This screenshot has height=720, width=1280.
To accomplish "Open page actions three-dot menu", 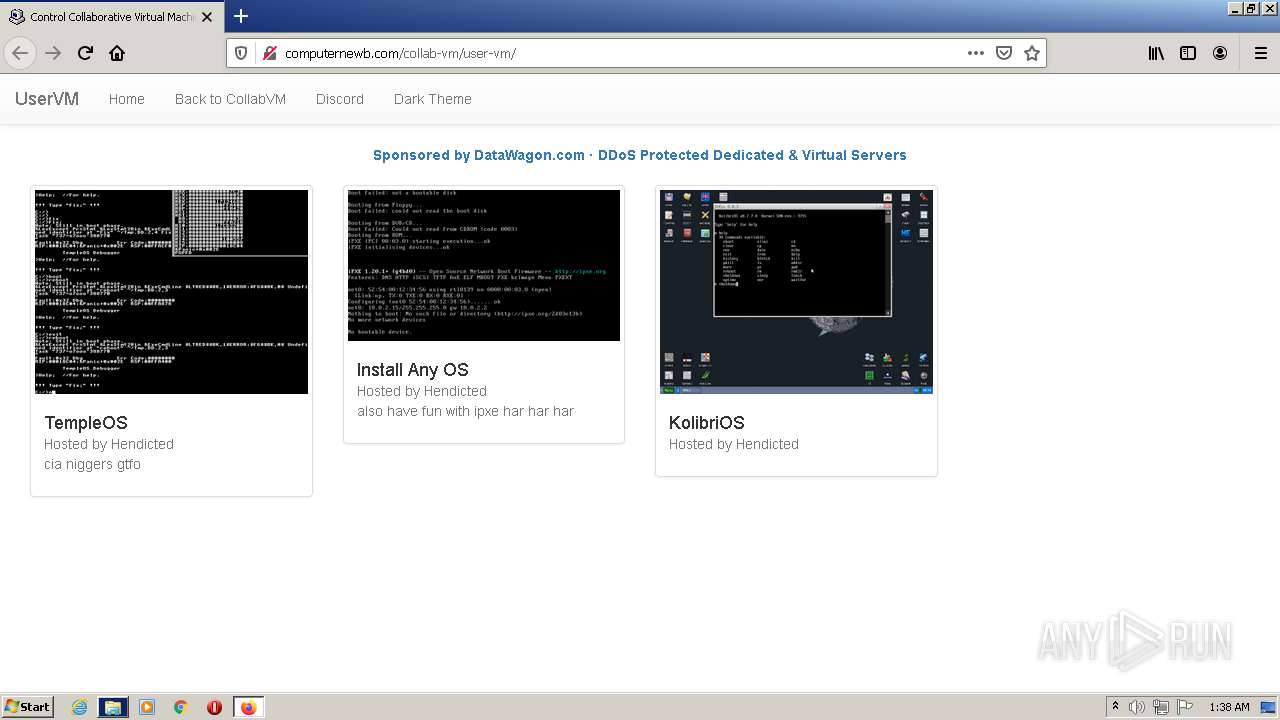I will click(x=976, y=53).
